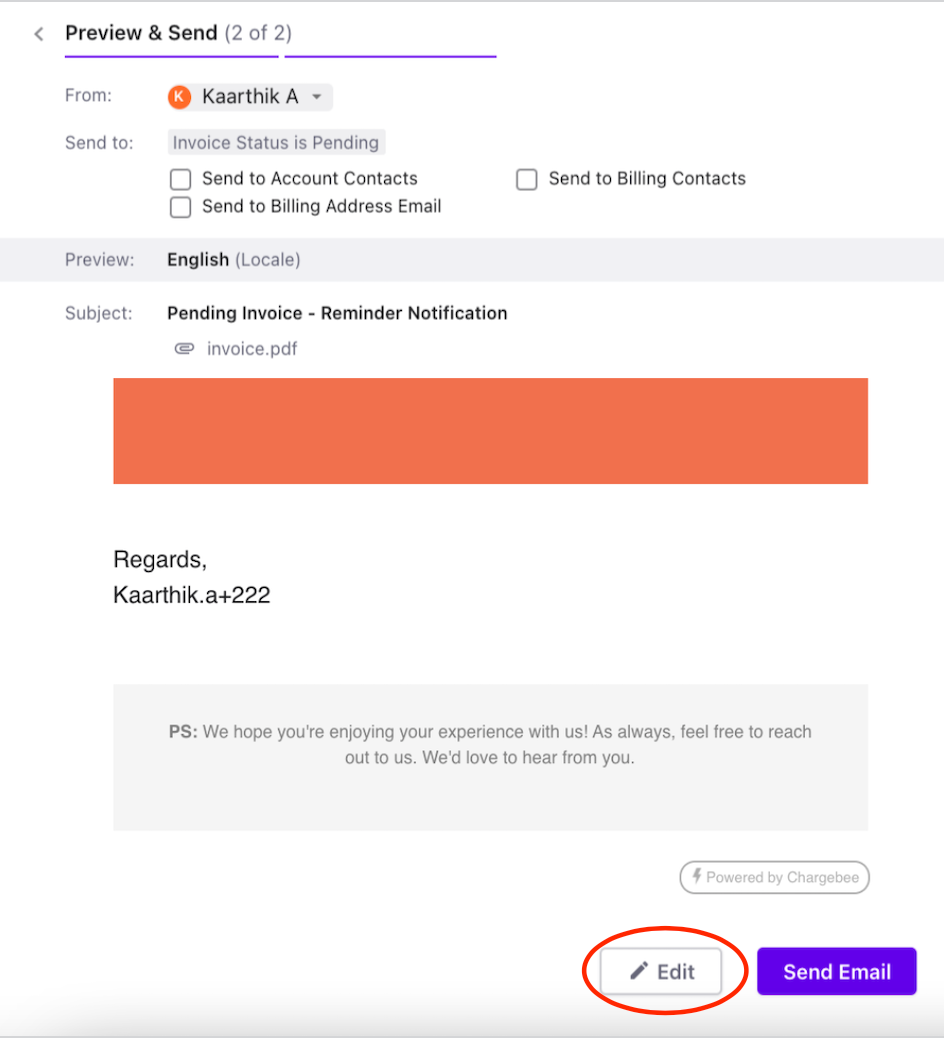944x1038 pixels.
Task: Select the second step progress bar
Action: point(390,56)
